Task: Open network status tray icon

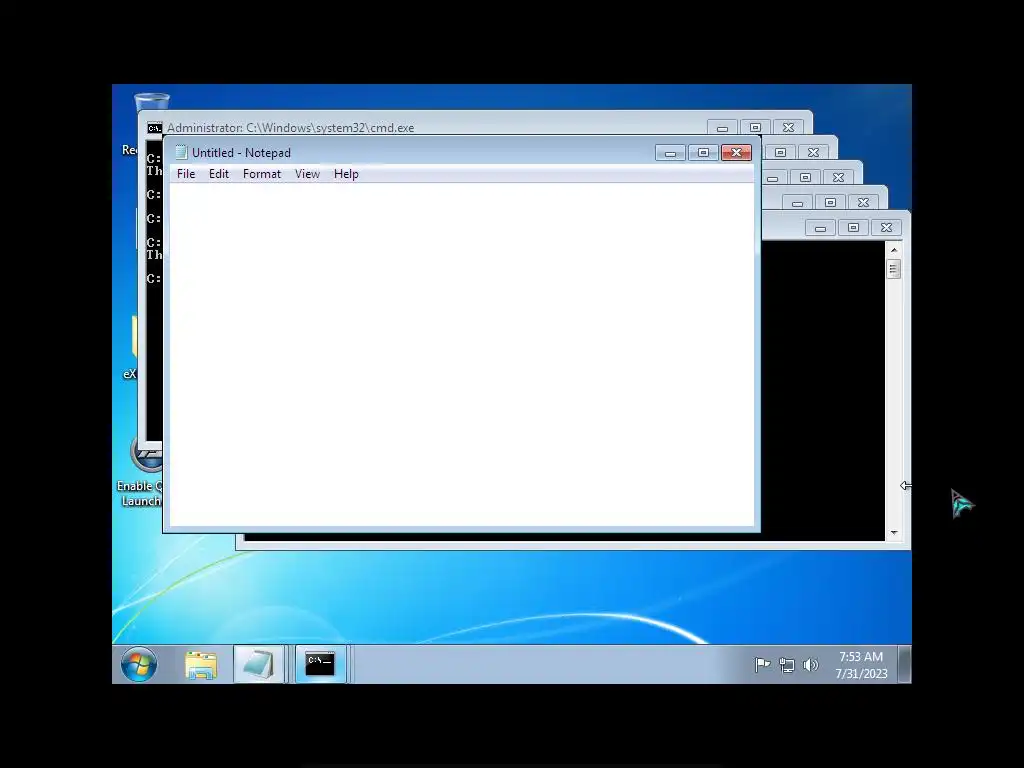Action: pos(787,665)
